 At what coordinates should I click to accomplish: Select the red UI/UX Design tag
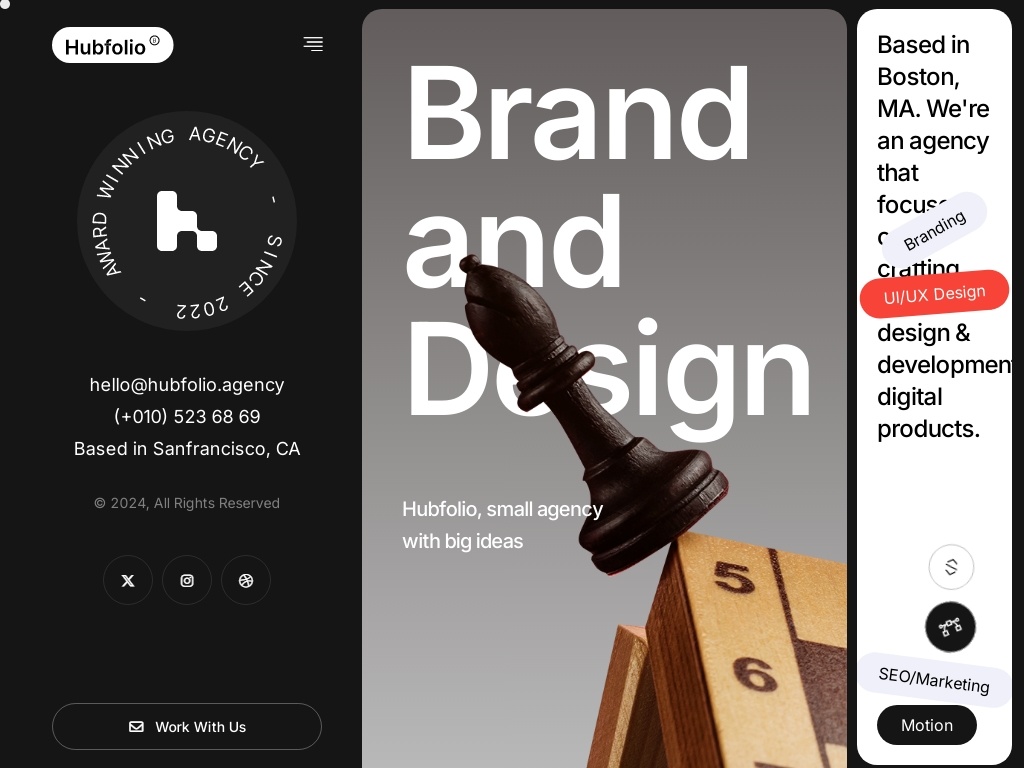935,294
